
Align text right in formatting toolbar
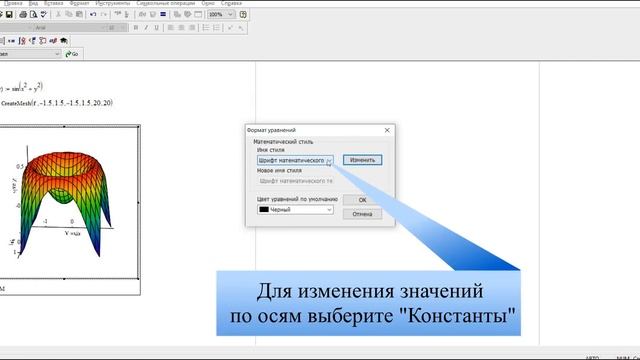point(192,28)
